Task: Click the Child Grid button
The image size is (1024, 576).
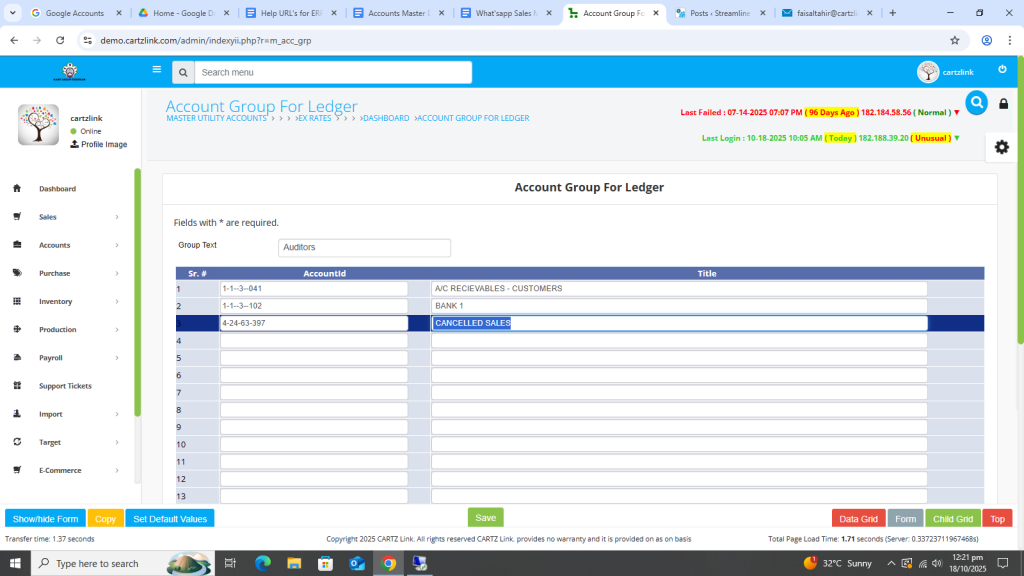Action: tap(953, 519)
